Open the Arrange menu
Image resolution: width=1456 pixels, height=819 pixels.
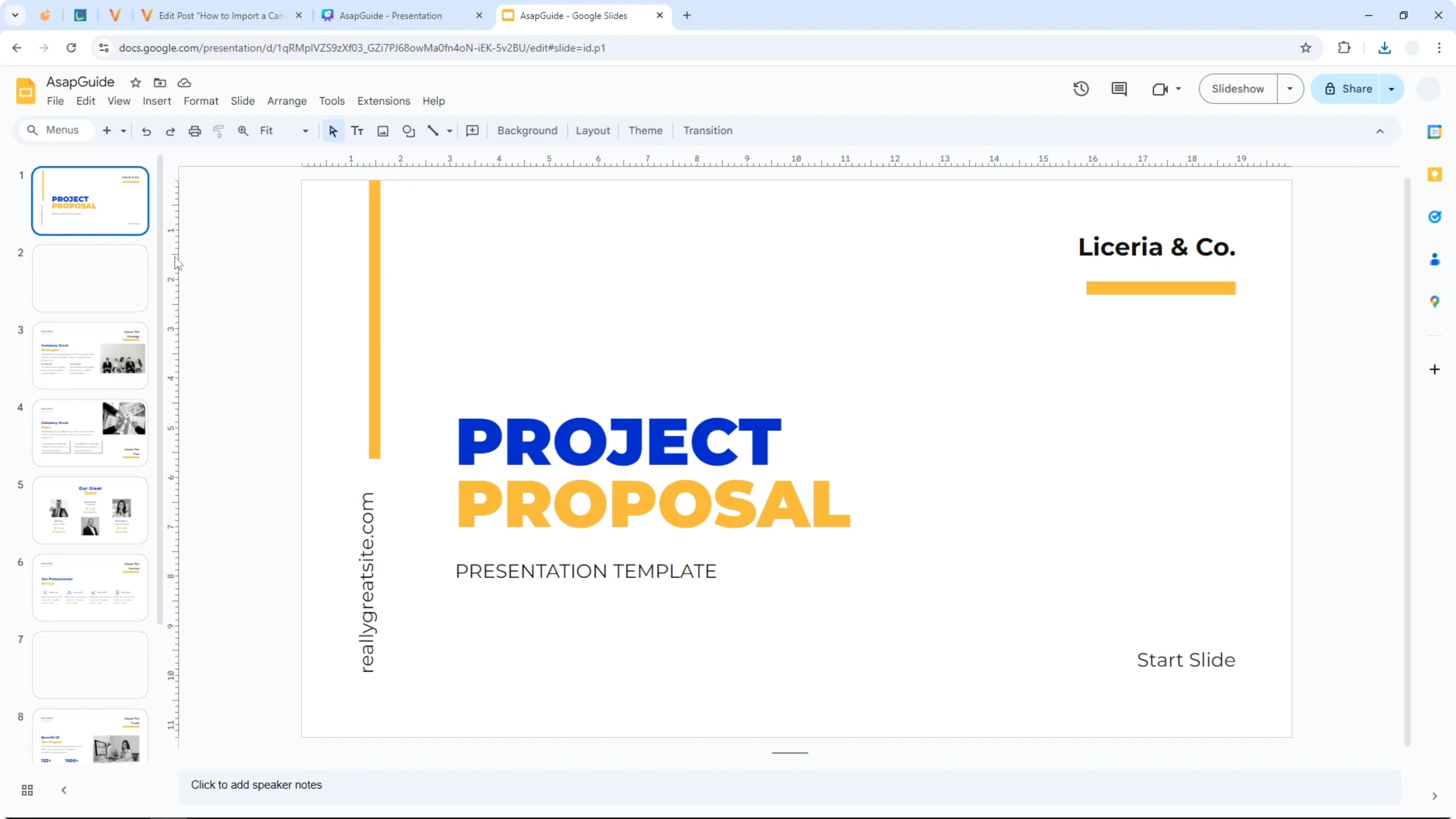point(286,101)
